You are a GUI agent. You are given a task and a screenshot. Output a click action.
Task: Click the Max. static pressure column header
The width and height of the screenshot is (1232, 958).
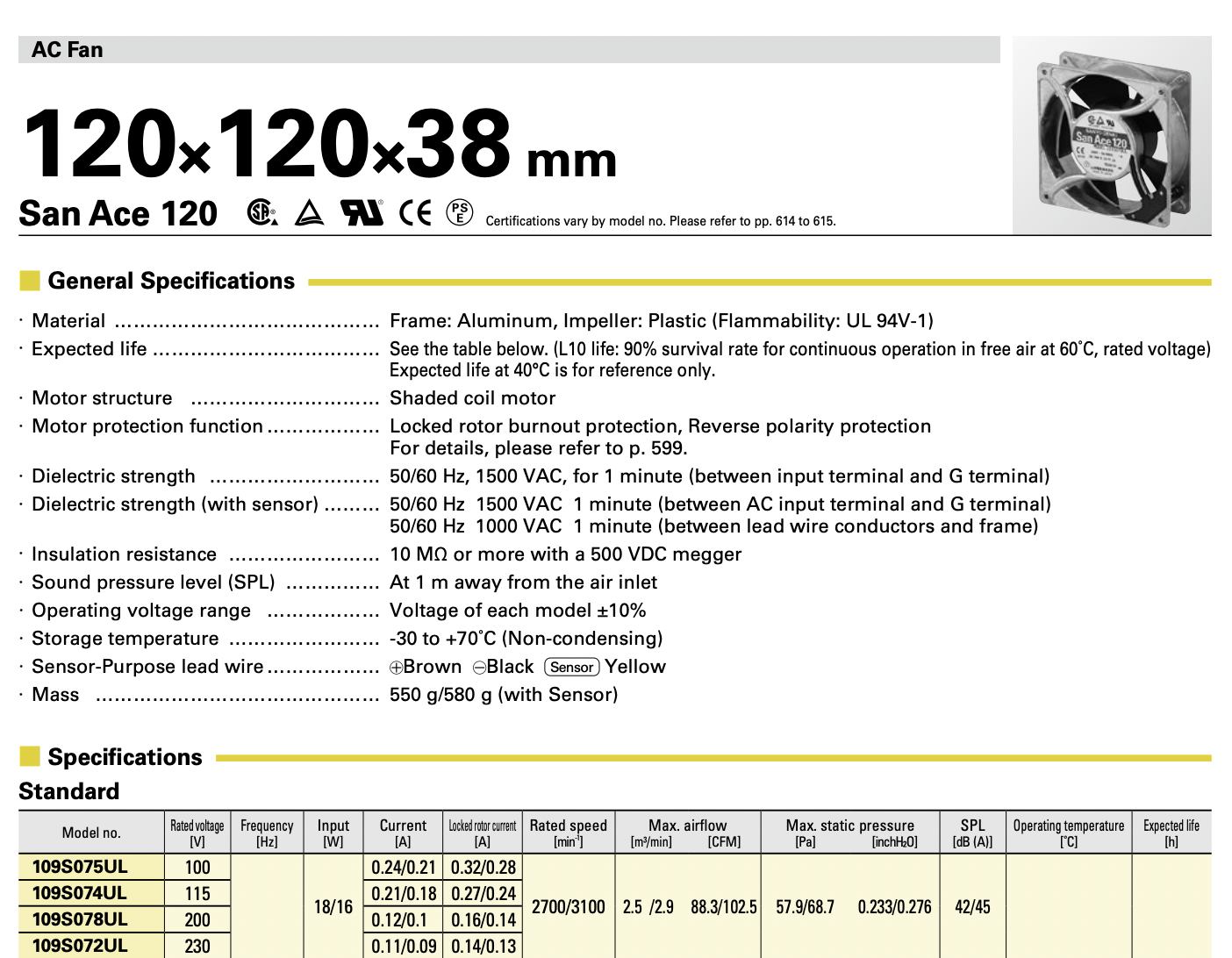(850, 833)
